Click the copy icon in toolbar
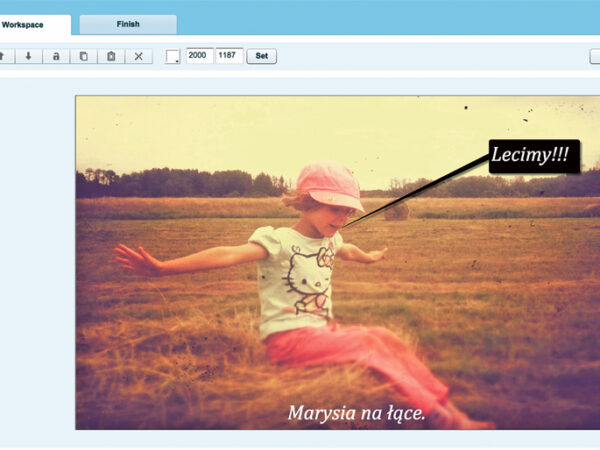This screenshot has width=600, height=450. click(x=84, y=56)
